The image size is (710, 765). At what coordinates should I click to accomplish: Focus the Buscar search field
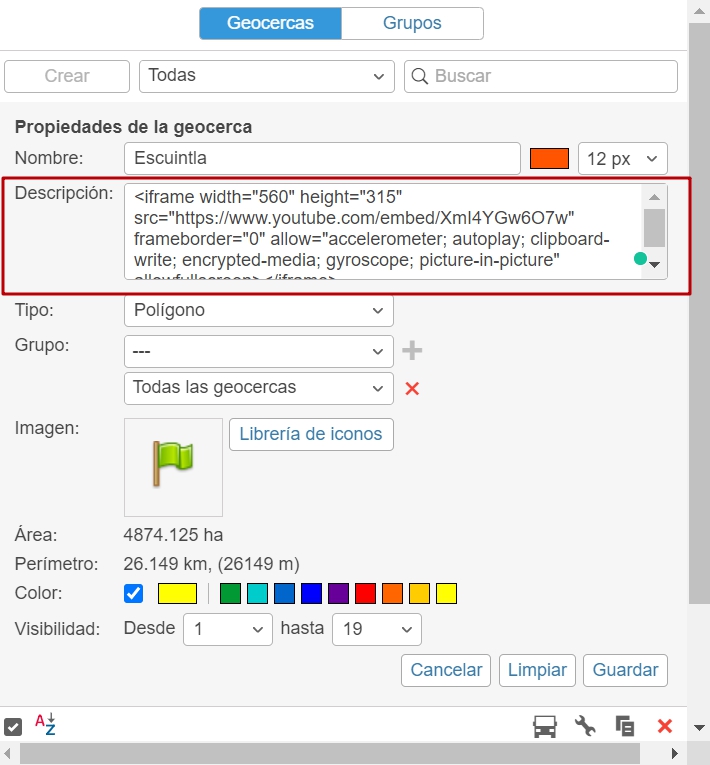tap(541, 76)
